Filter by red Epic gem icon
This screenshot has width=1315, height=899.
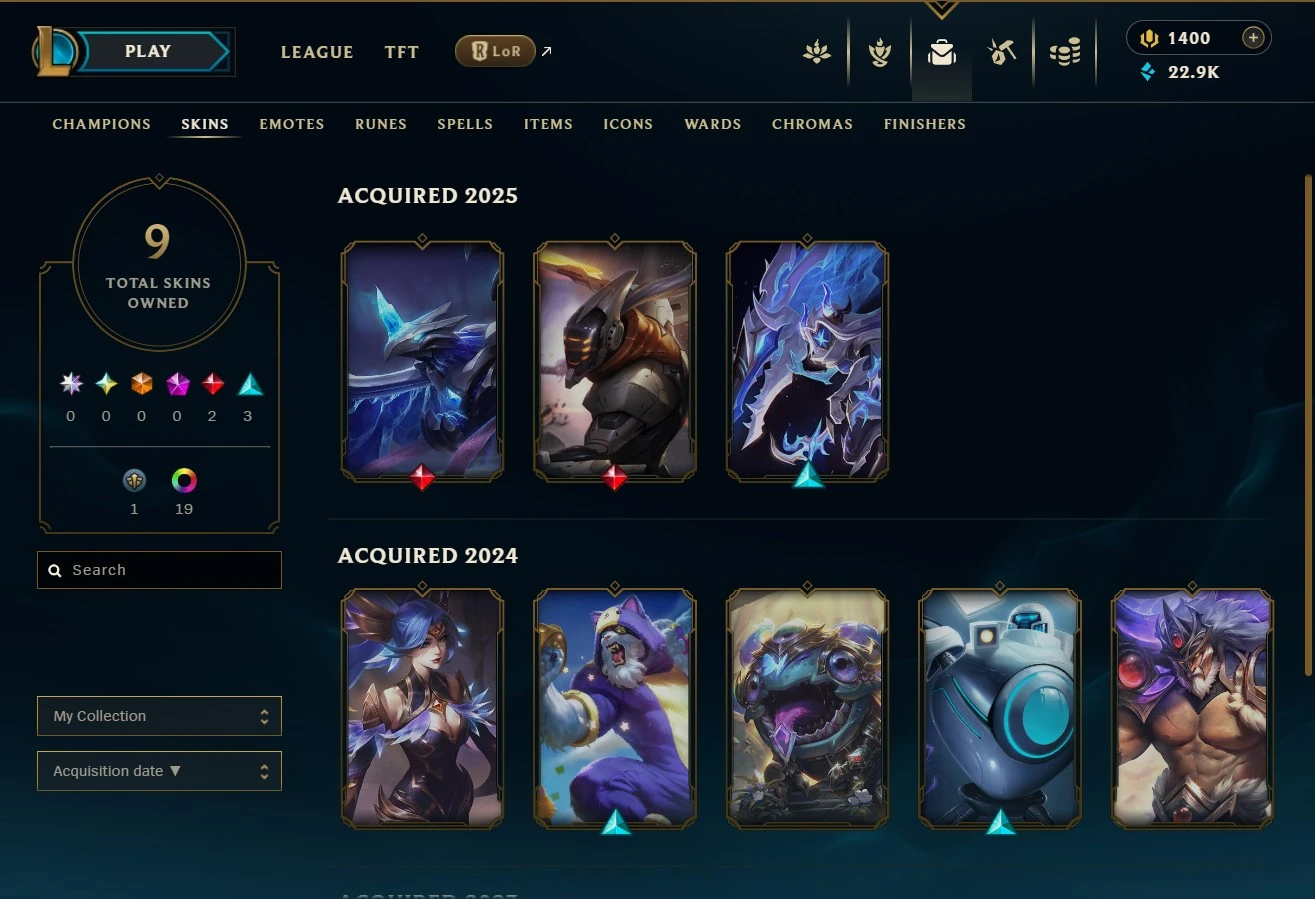(x=212, y=384)
